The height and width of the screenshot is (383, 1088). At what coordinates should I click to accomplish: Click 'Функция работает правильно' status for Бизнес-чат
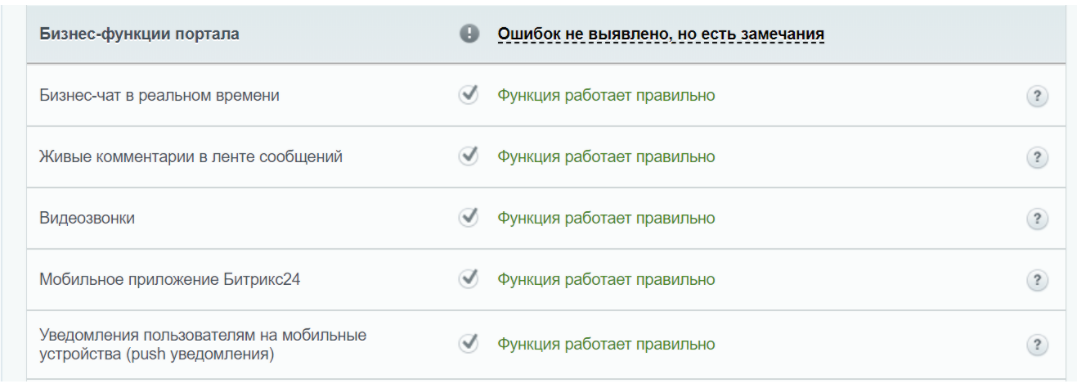(606, 96)
